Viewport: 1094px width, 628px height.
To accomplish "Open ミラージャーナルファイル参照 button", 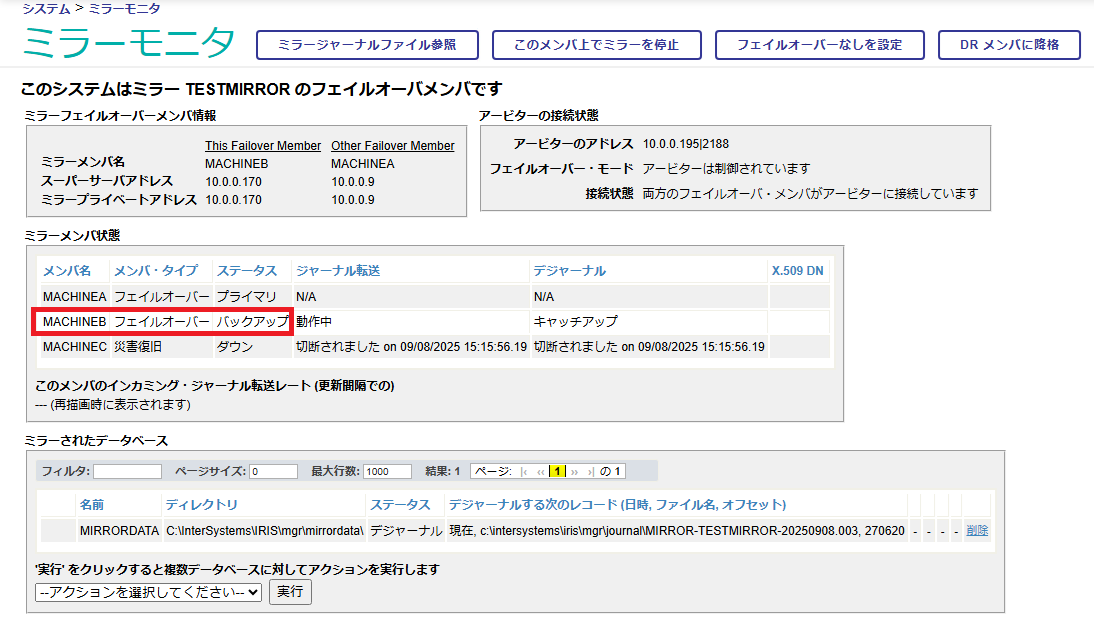I will (x=367, y=45).
